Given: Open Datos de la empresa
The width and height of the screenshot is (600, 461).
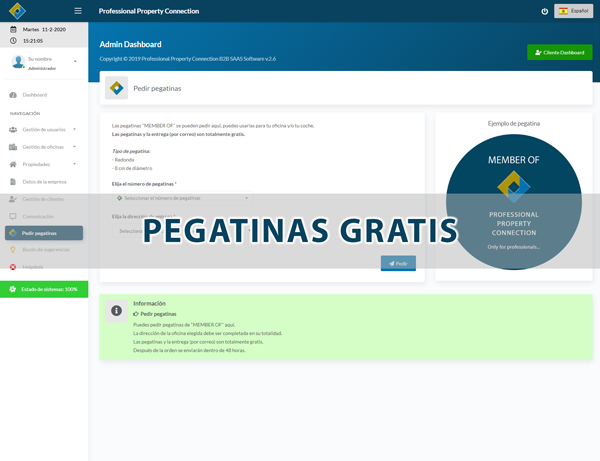Looking at the screenshot, I should 44,182.
